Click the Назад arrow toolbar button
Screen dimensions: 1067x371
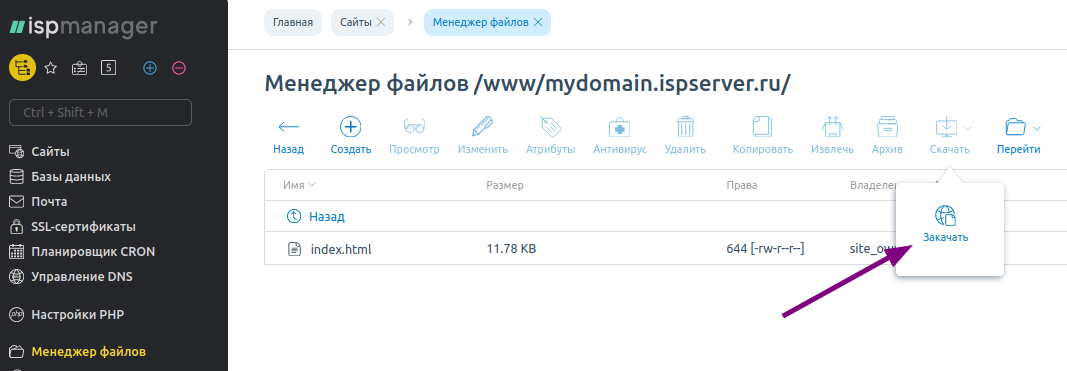pos(289,135)
